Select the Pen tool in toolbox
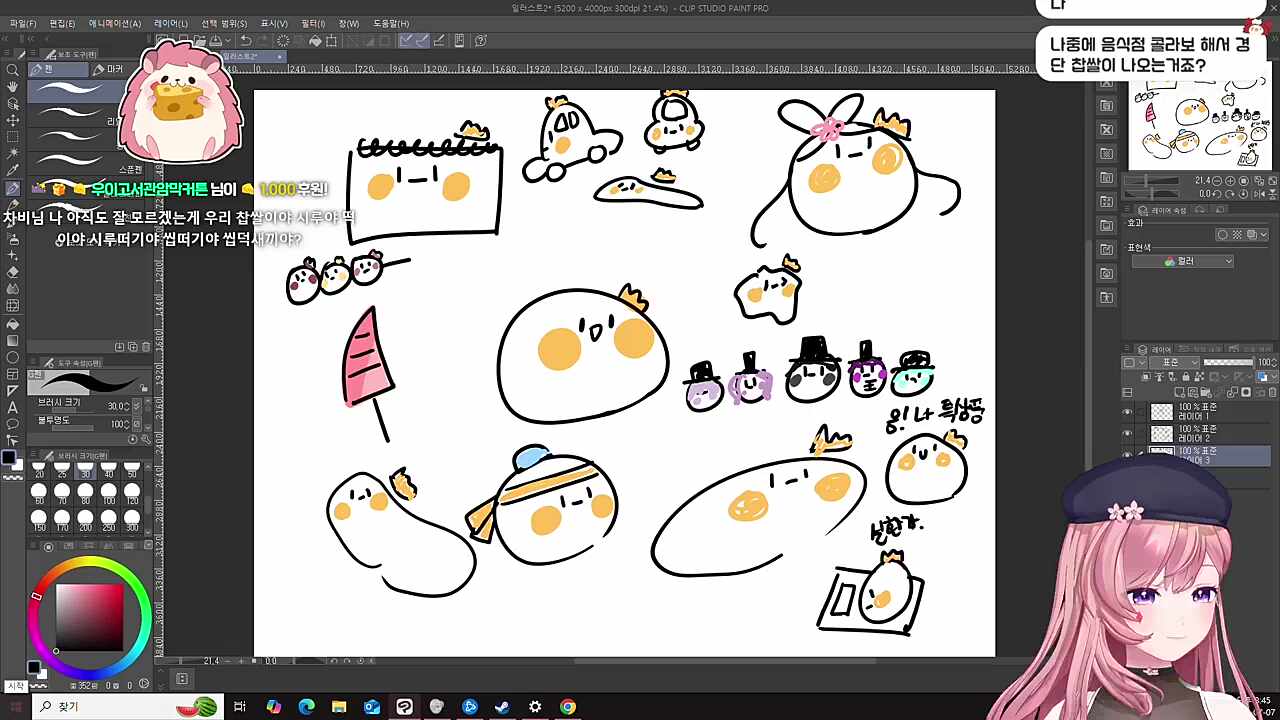 (13, 189)
